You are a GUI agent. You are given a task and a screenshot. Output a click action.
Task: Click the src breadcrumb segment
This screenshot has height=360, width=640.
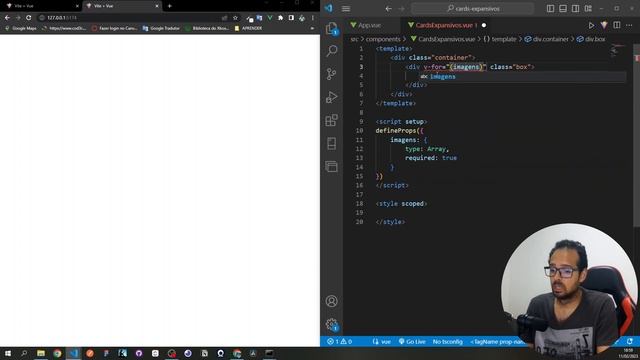point(354,39)
